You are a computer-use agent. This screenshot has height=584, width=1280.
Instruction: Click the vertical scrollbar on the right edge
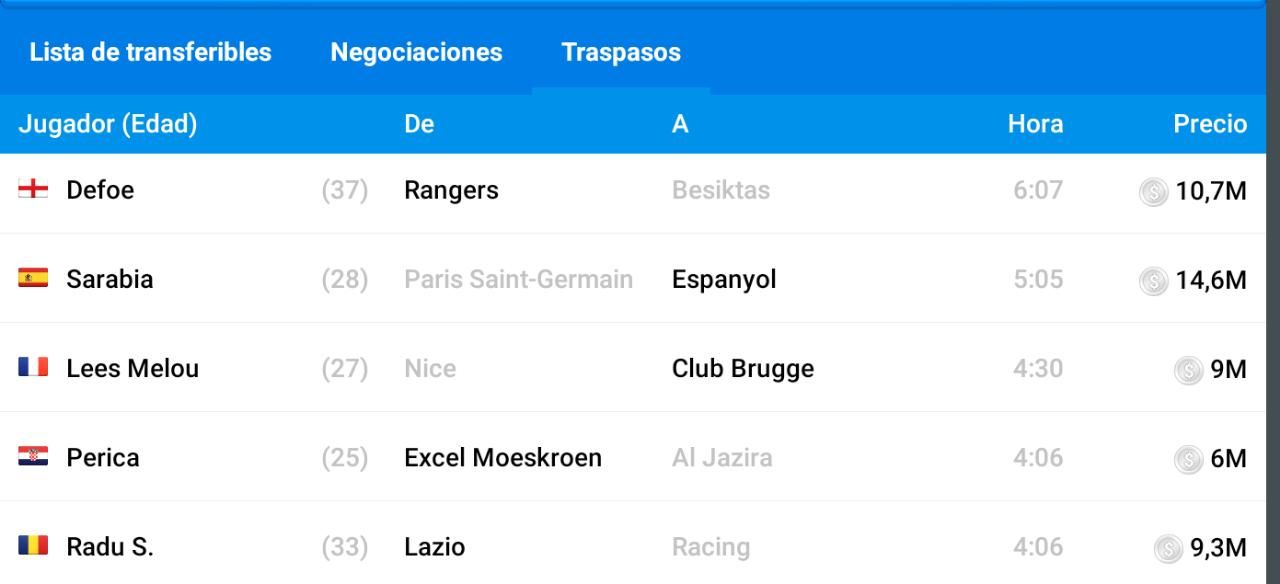click(x=1273, y=292)
